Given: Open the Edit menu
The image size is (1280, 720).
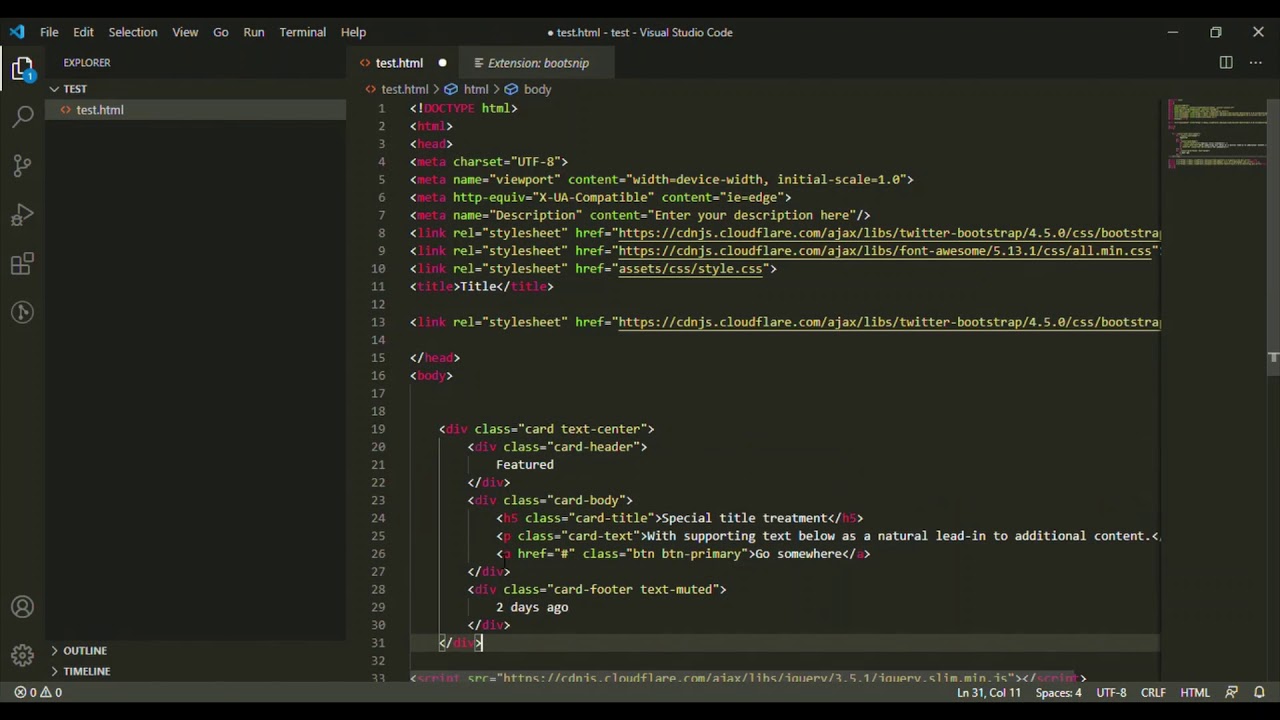Looking at the screenshot, I should tap(83, 32).
